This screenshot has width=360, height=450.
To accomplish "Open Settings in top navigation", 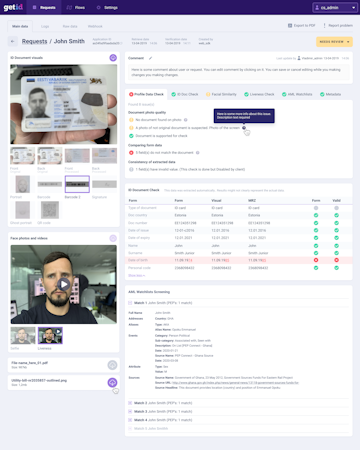I will pos(107,7).
